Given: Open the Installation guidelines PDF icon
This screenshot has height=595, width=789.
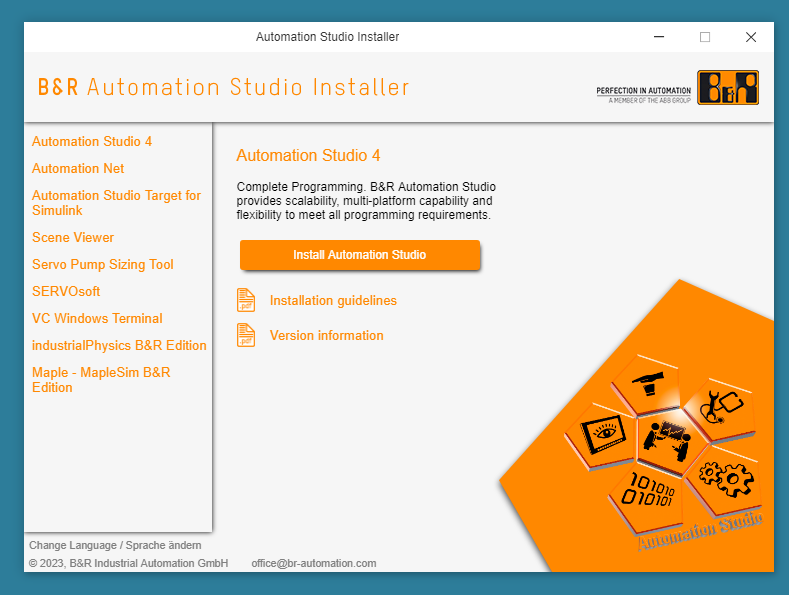Looking at the screenshot, I should click(246, 300).
